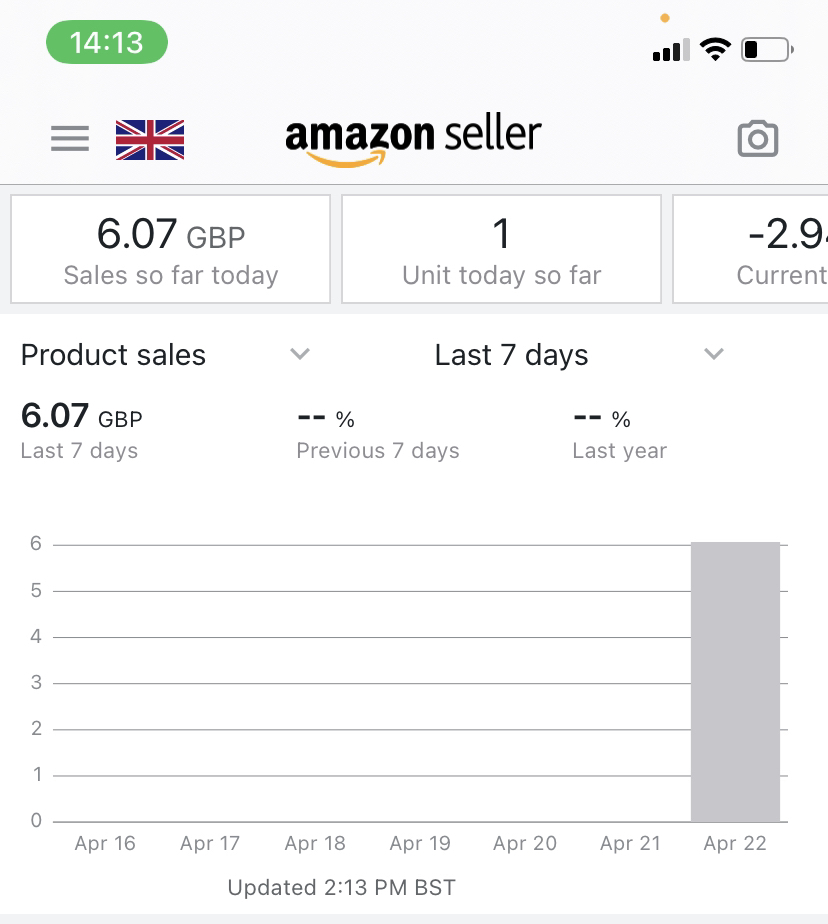Tap the Wi-Fi status icon
The width and height of the screenshot is (828, 924).
715,49
